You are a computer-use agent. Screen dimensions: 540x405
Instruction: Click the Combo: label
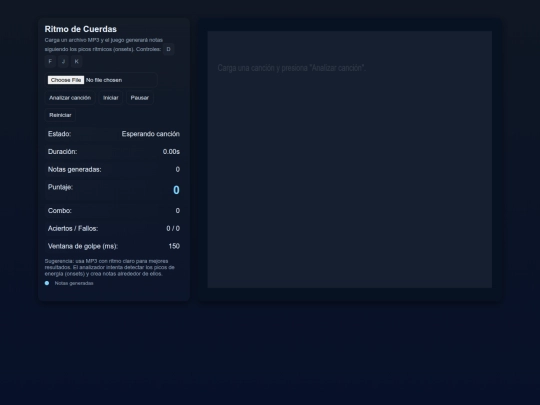click(60, 210)
